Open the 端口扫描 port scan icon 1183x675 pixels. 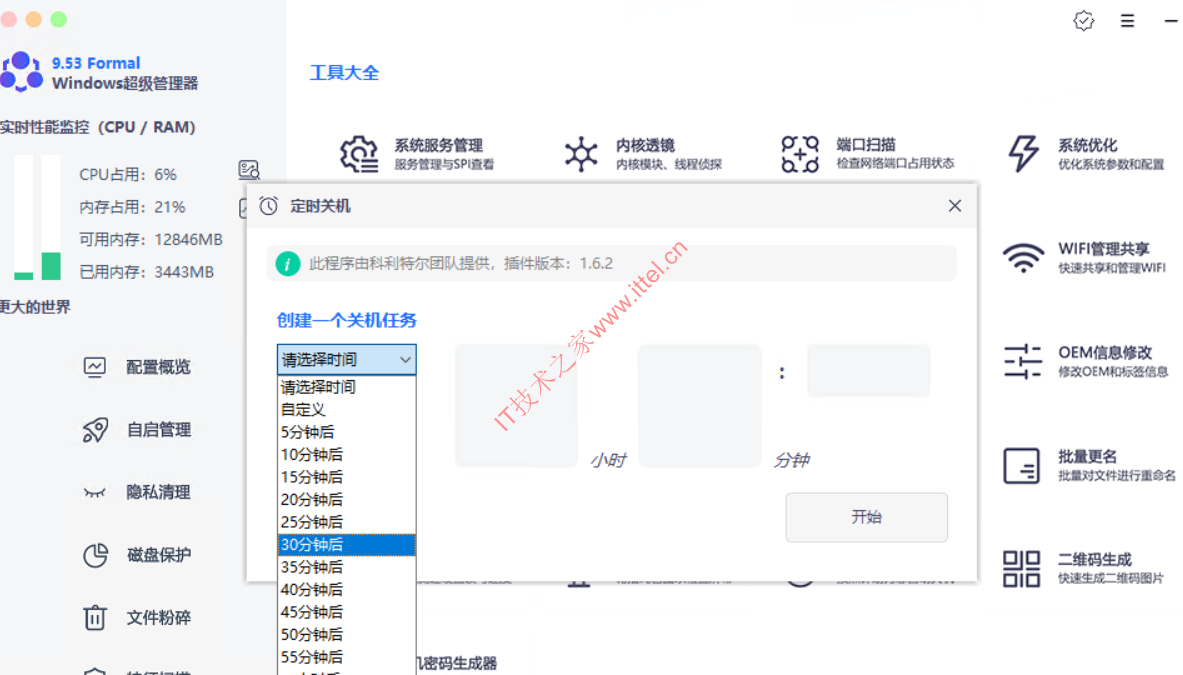800,154
